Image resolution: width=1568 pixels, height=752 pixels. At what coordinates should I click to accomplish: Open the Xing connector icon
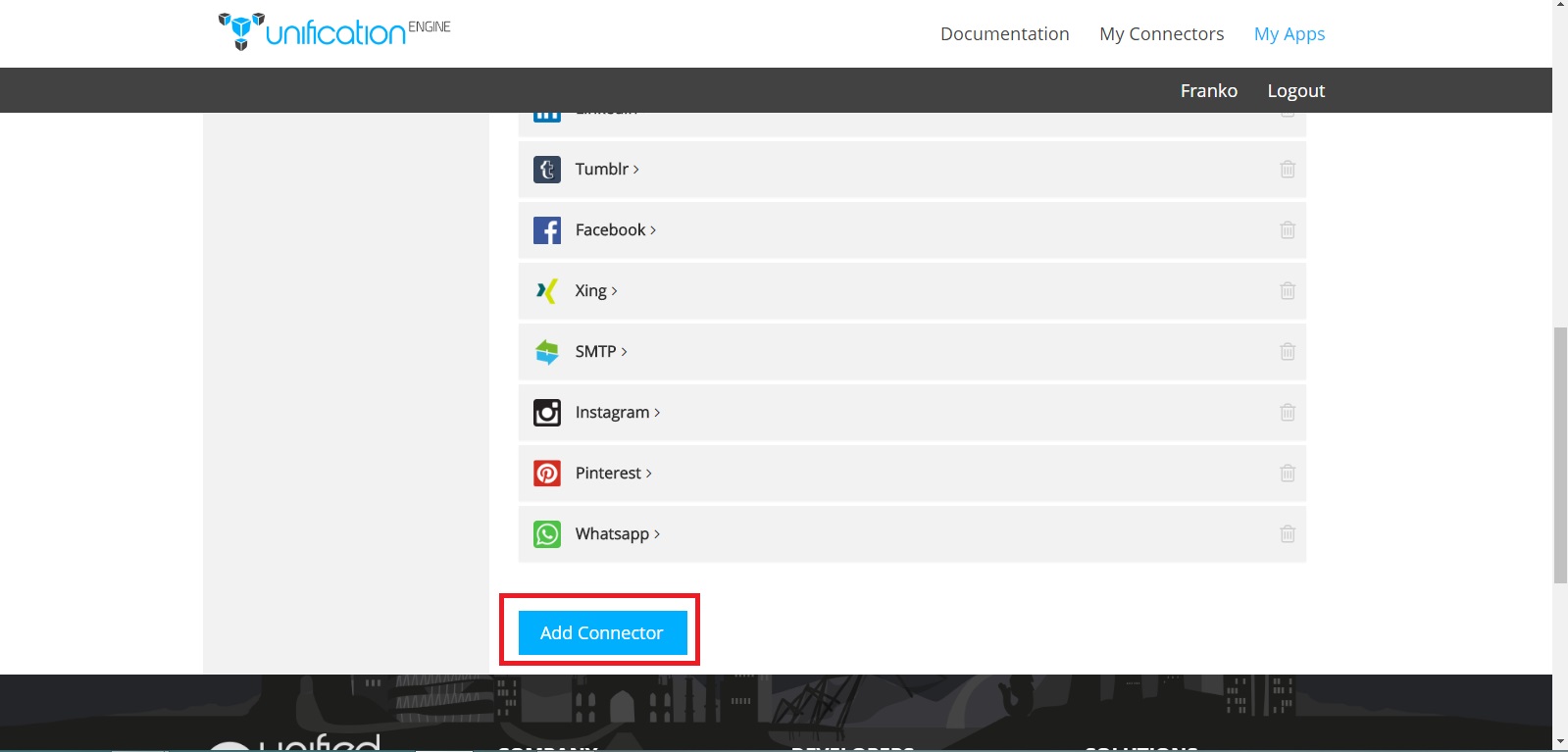547,291
